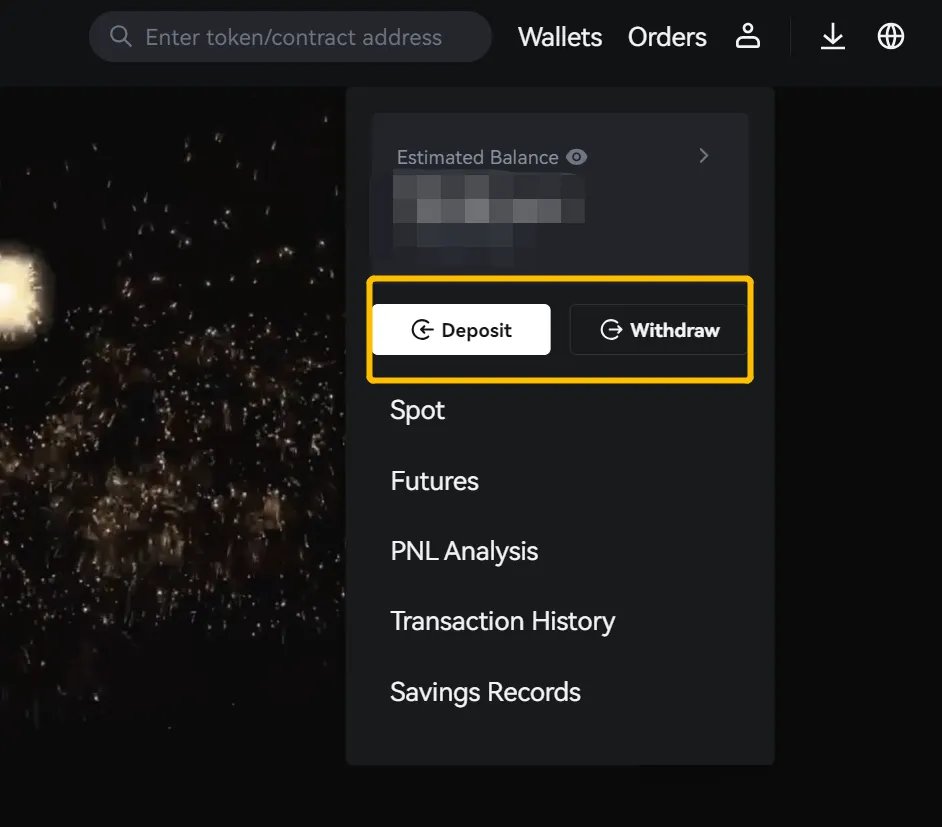Select Futures from the wallet menu

(x=434, y=481)
